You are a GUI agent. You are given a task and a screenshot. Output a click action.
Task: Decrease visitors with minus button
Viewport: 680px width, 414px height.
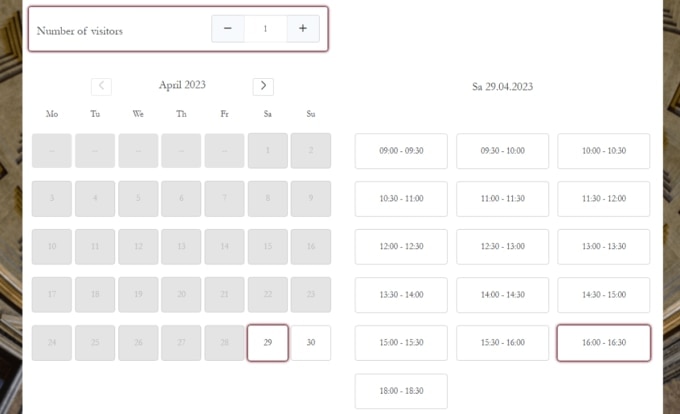228,29
